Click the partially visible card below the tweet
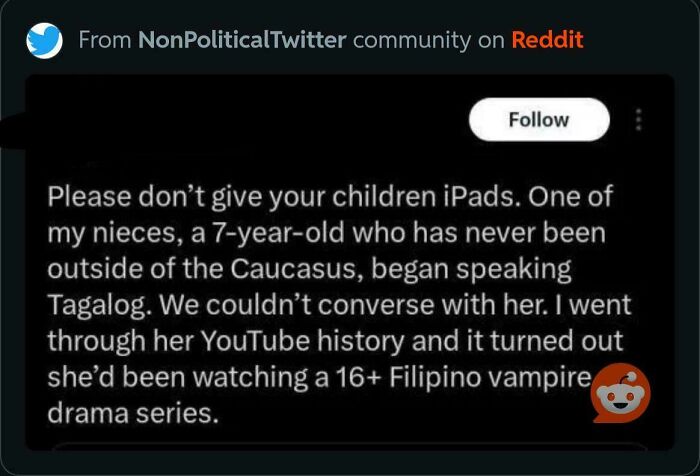This screenshot has height=476, width=700. [x=350, y=447]
